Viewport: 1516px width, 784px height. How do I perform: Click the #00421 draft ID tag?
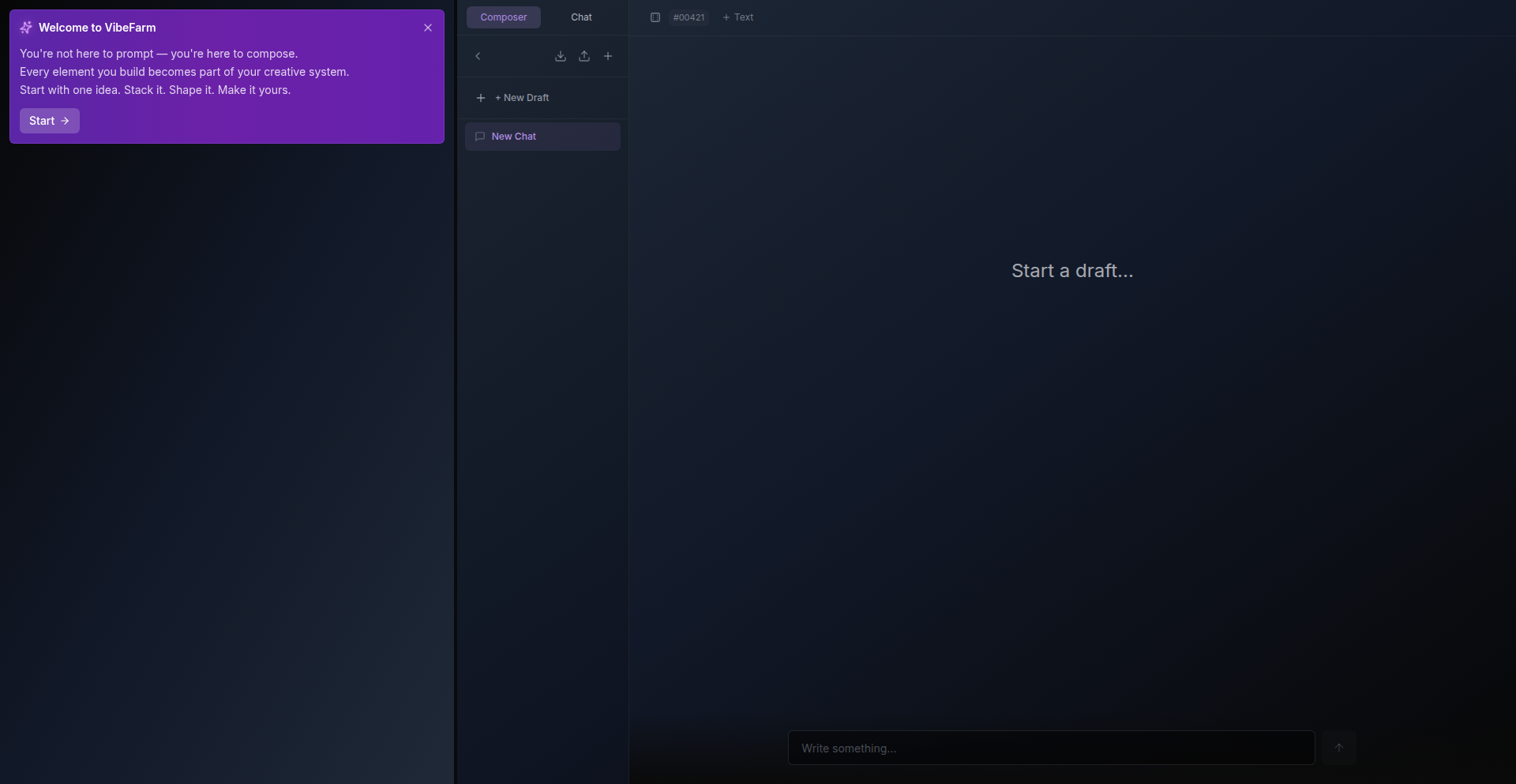click(689, 17)
